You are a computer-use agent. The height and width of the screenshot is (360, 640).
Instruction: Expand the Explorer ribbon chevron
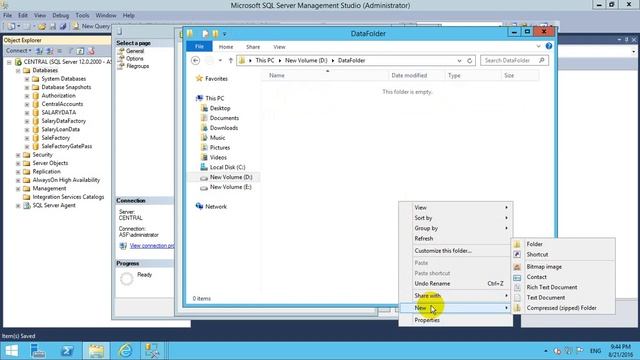tap(538, 46)
